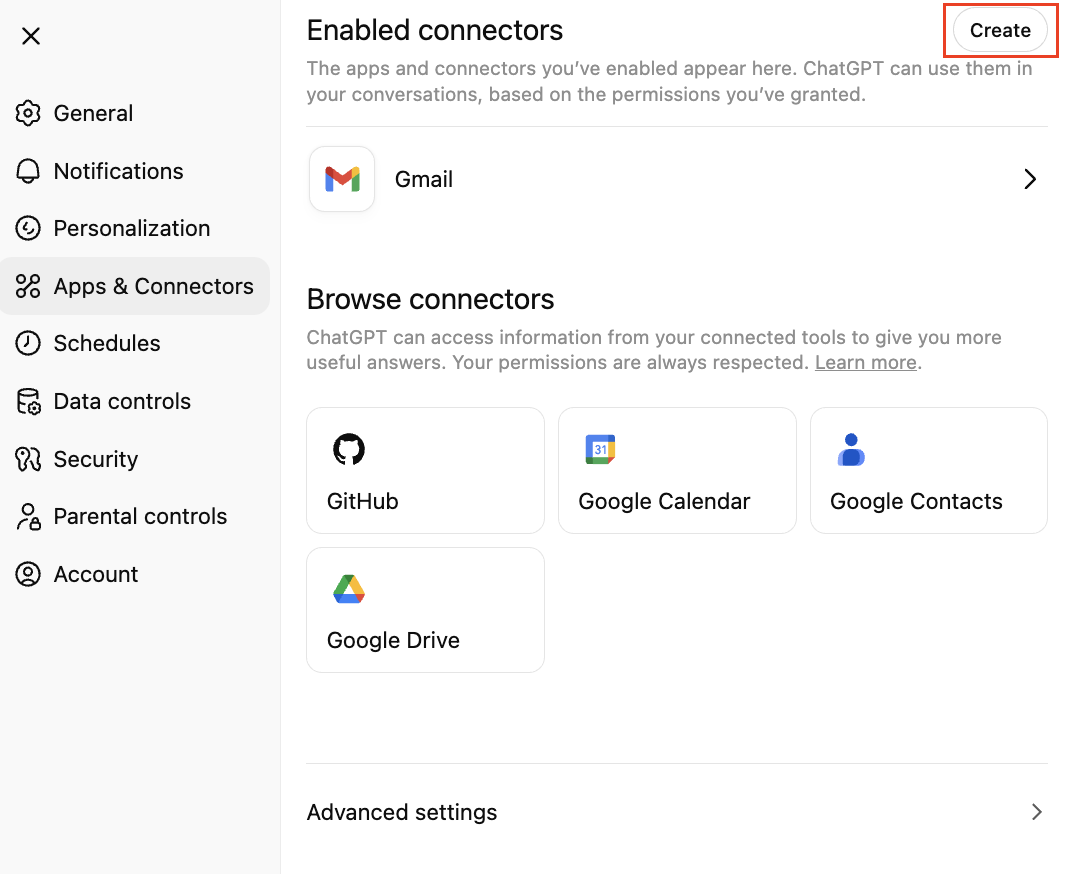Open the Advanced settings row
The image size is (1068, 874).
(402, 812)
